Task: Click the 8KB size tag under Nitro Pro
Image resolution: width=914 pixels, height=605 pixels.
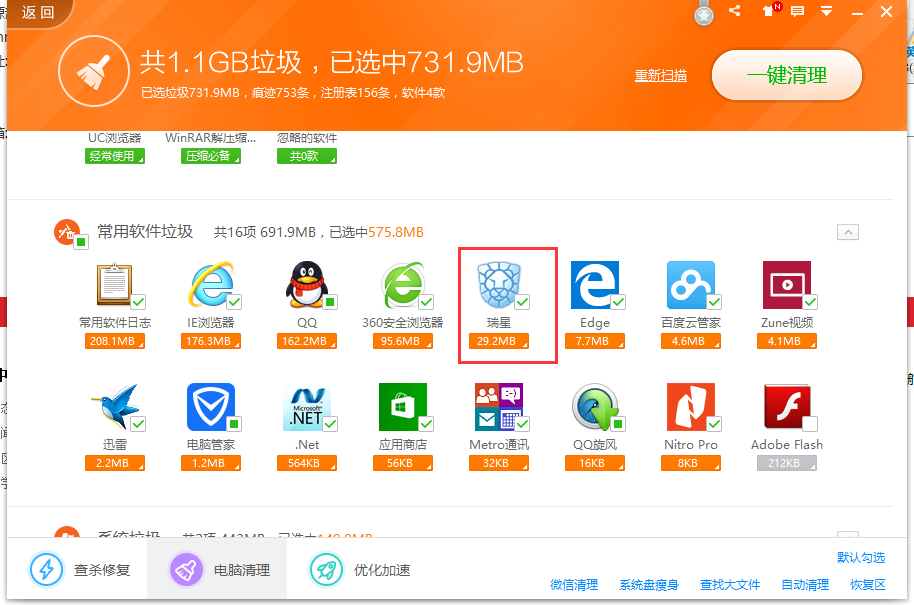Action: [x=691, y=463]
